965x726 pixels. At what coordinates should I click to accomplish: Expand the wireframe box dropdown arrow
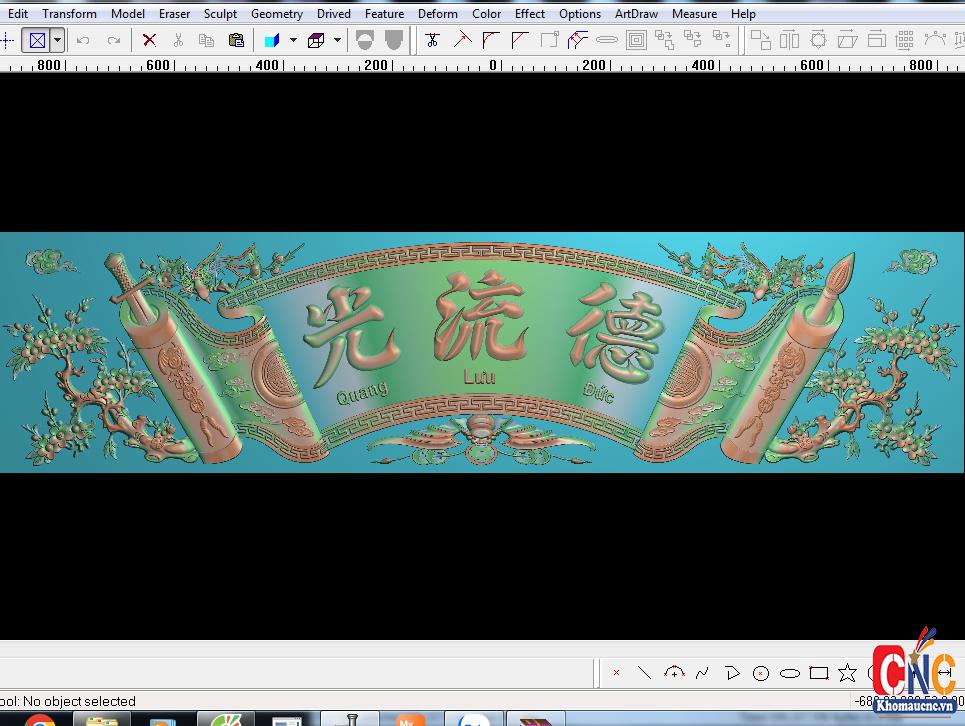(337, 41)
